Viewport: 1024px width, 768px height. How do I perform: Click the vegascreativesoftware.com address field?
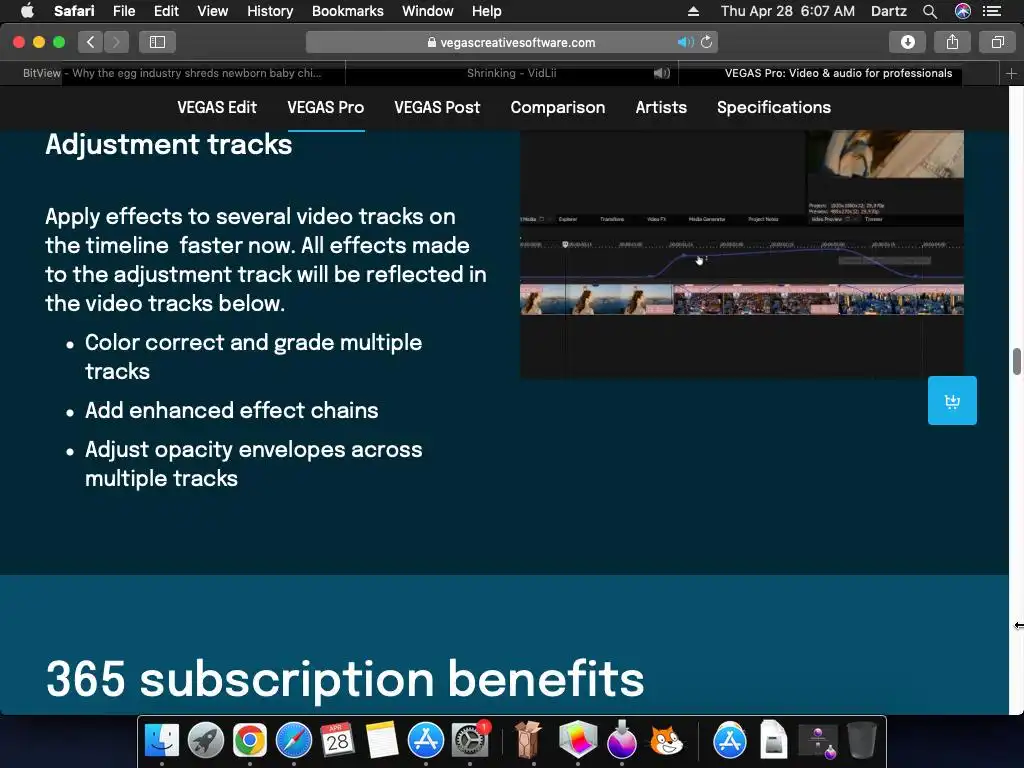point(511,42)
